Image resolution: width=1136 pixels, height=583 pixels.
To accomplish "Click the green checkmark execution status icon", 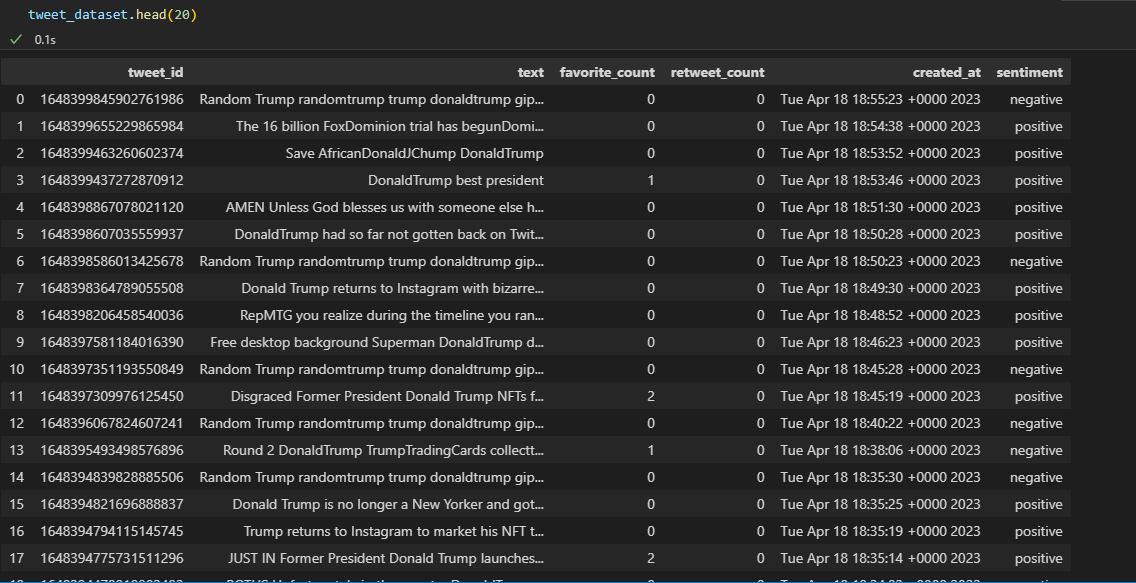I will click(x=15, y=39).
